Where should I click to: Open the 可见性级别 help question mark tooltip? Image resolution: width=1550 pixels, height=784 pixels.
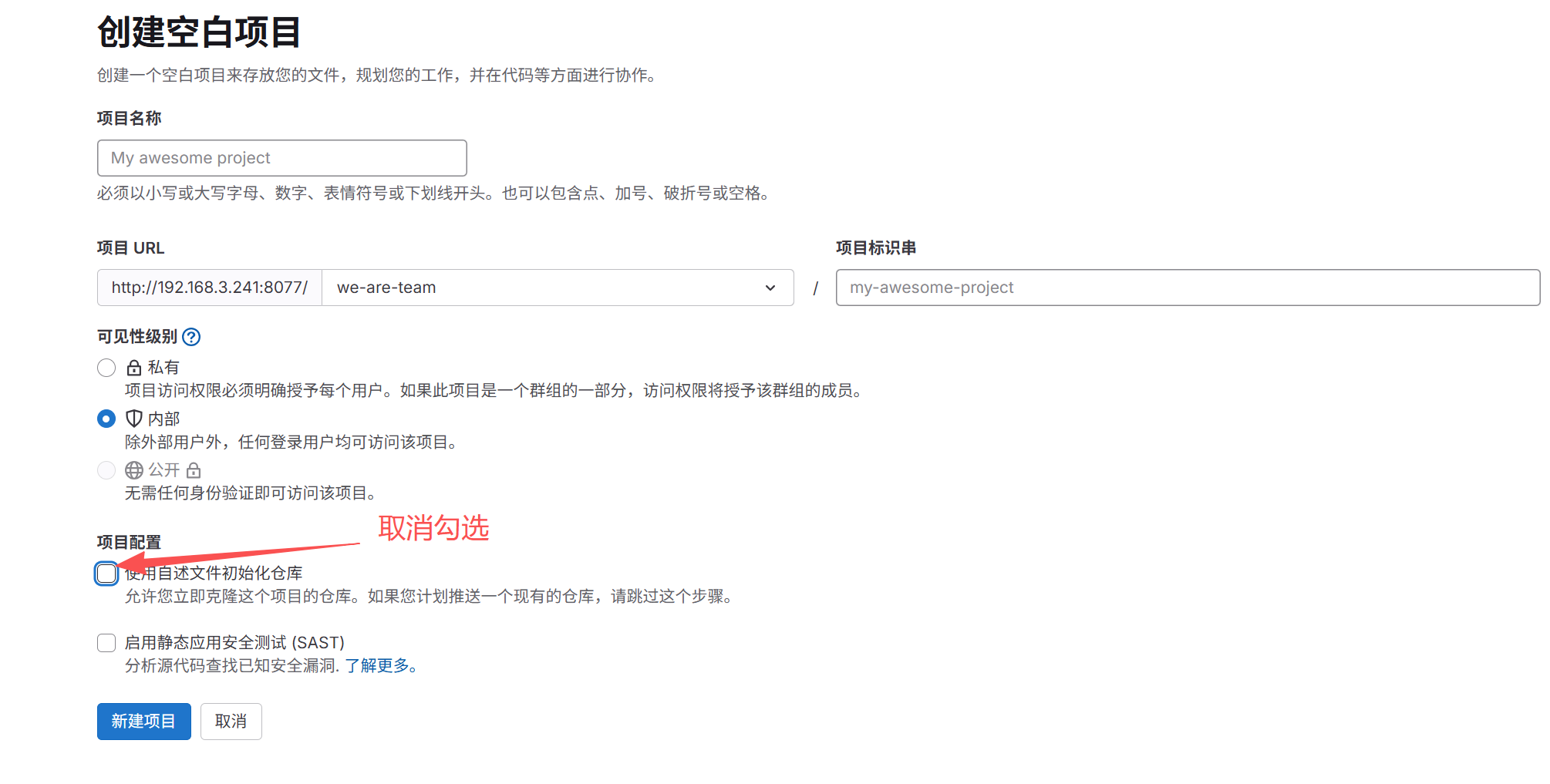[x=191, y=337]
